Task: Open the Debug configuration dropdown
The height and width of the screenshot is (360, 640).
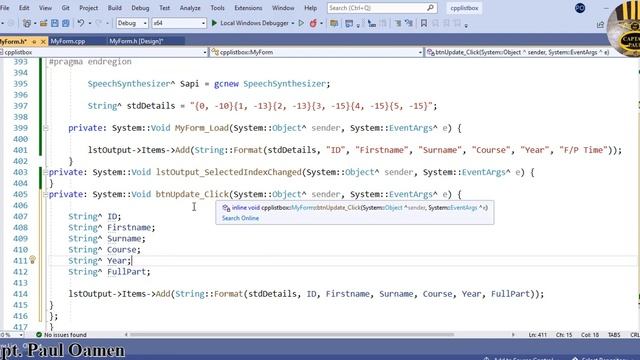Action: coord(132,23)
